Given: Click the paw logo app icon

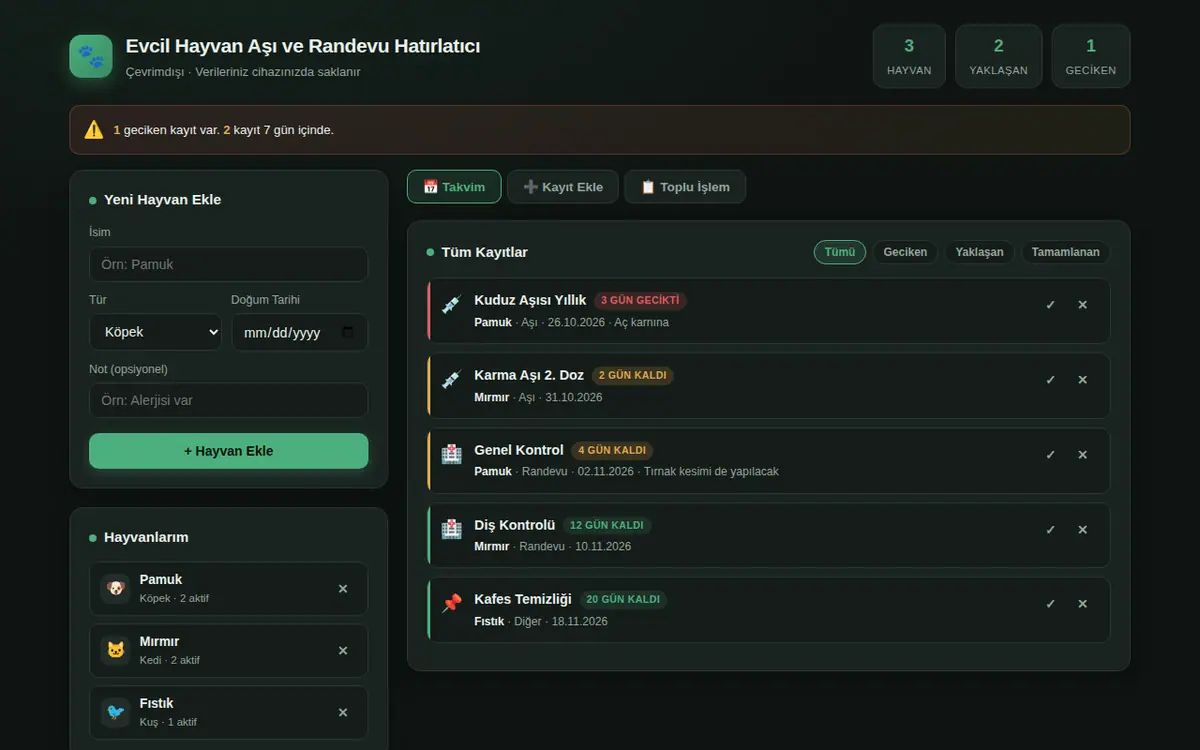Looking at the screenshot, I should 91,56.
